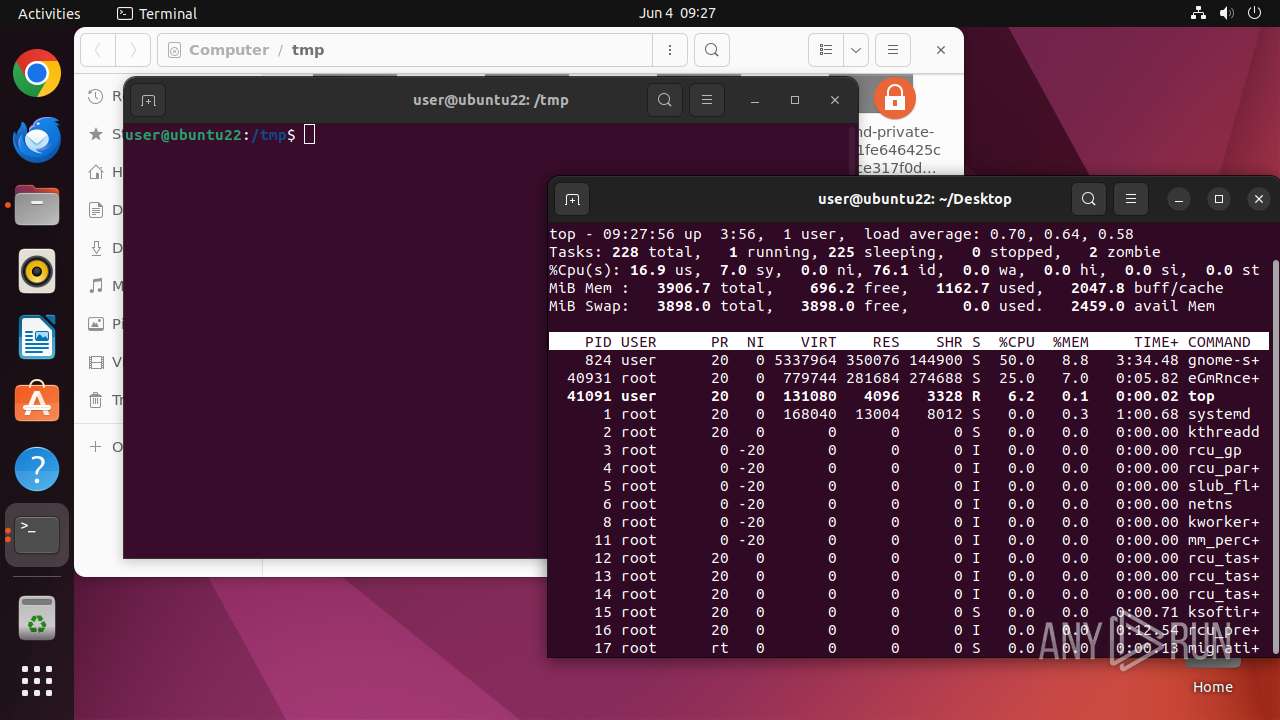Open the clock and calendar menu
This screenshot has width=1280, height=720.
677,13
